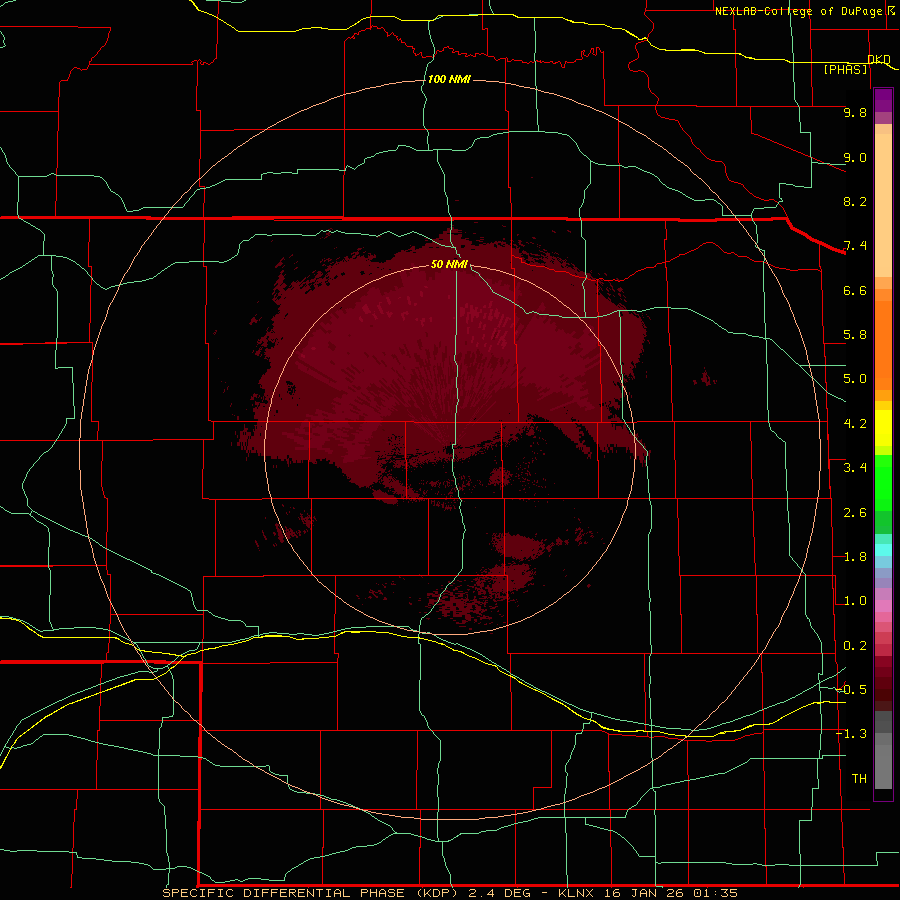Click the -0.5 value on the scale

[851, 690]
